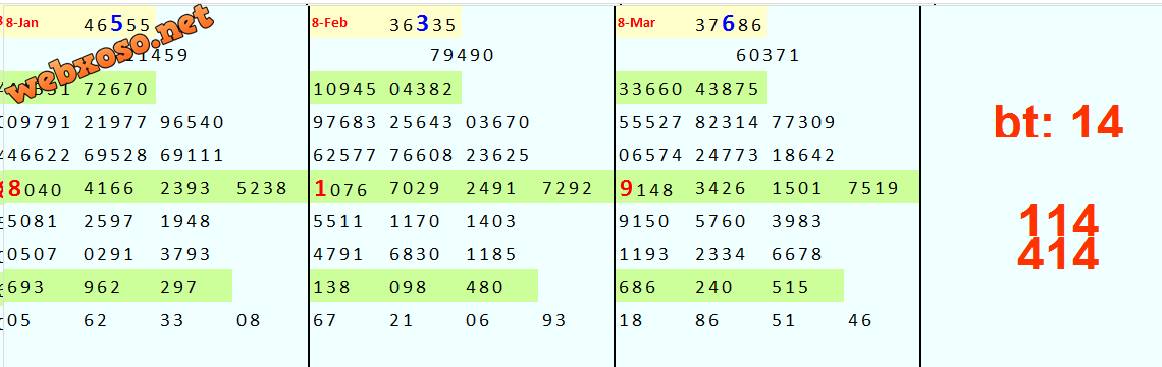Click the number 60371
Screen dimensions: 1162x367
(x=768, y=56)
